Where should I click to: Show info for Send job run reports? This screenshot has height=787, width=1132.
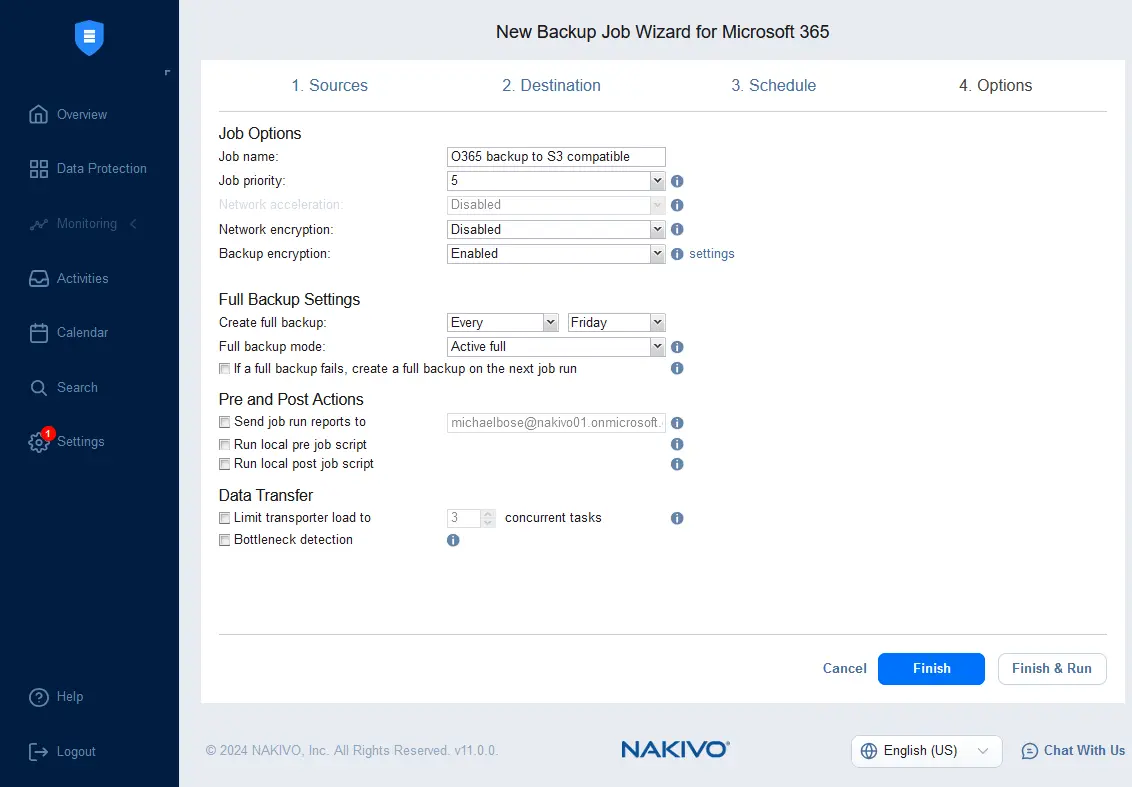click(x=677, y=423)
